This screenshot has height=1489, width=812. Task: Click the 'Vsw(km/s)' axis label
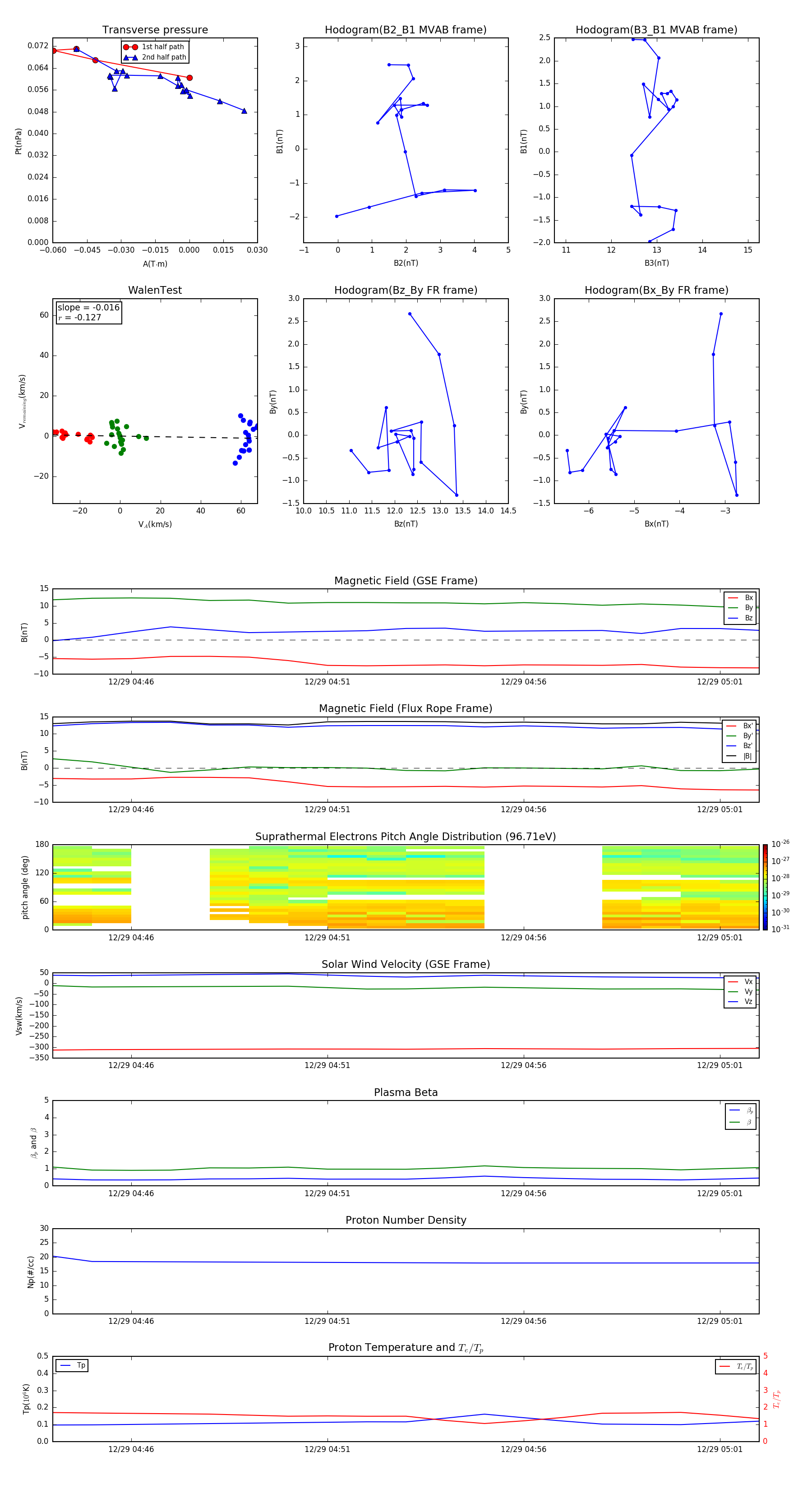[19, 1016]
